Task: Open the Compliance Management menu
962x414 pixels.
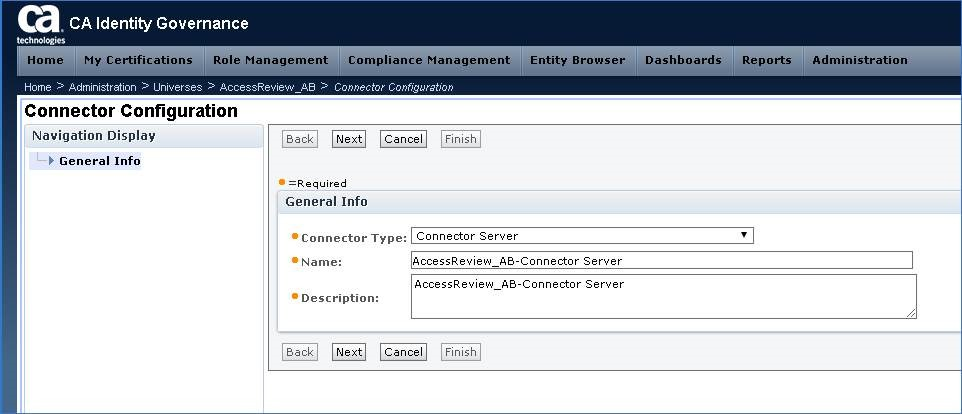Action: click(429, 60)
